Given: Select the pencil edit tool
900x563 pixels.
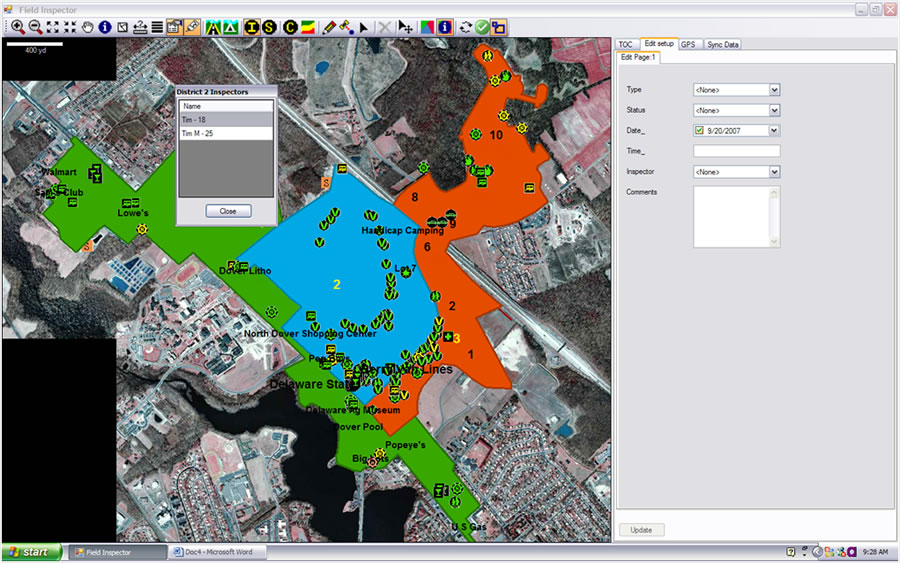Looking at the screenshot, I should tap(328, 27).
